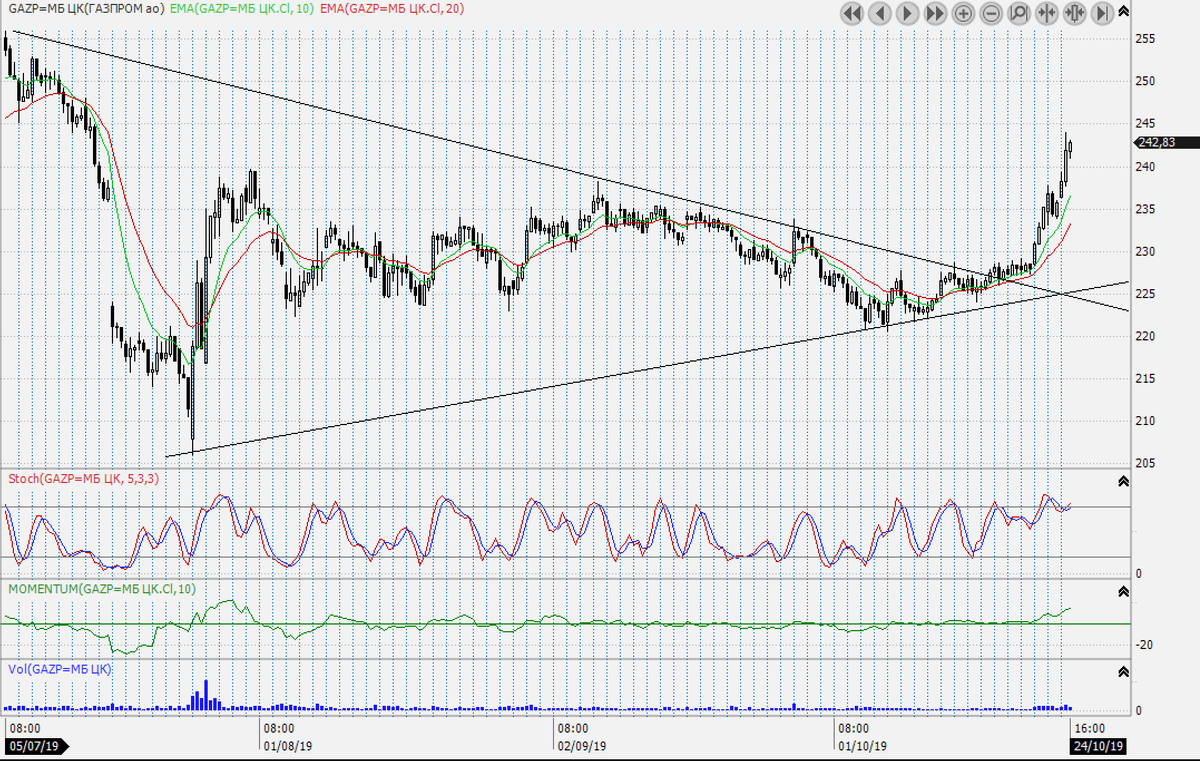This screenshot has width=1200, height=761.
Task: Zoom in using the plus button
Action: (964, 13)
